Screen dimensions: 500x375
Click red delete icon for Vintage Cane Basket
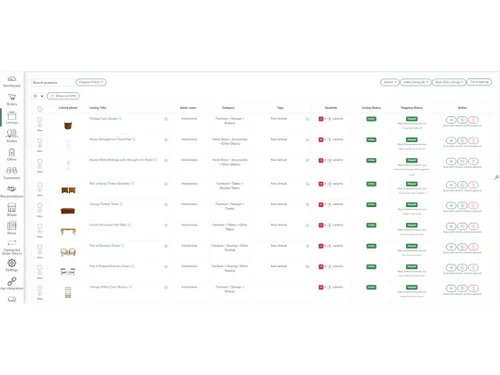[x=473, y=120]
